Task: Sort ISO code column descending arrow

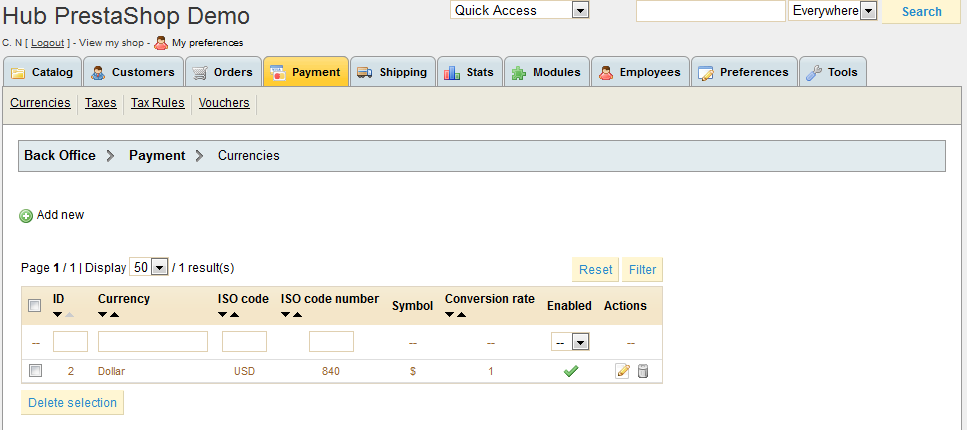Action: [x=223, y=315]
